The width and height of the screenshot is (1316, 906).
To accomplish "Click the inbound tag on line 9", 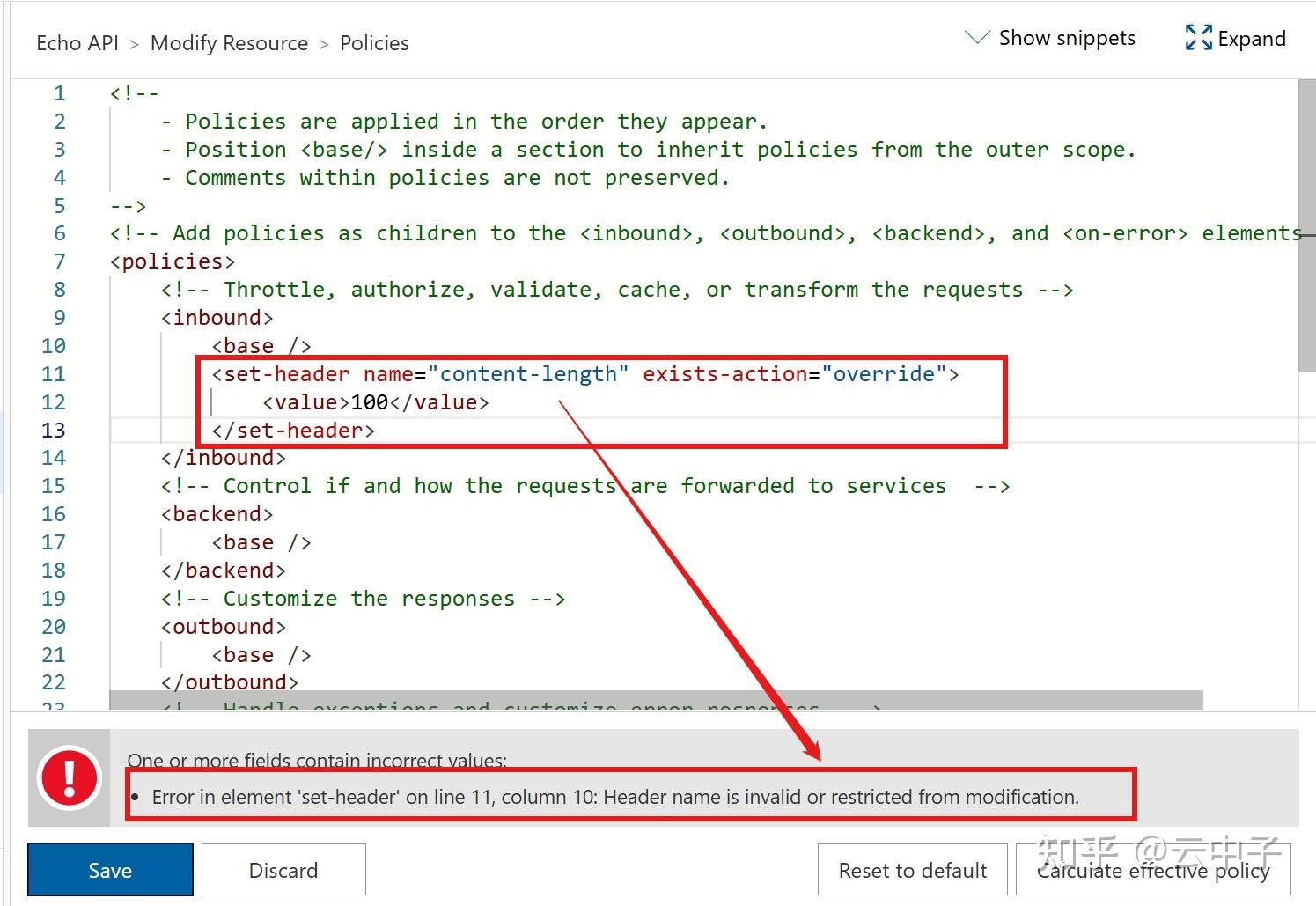I will [x=217, y=317].
